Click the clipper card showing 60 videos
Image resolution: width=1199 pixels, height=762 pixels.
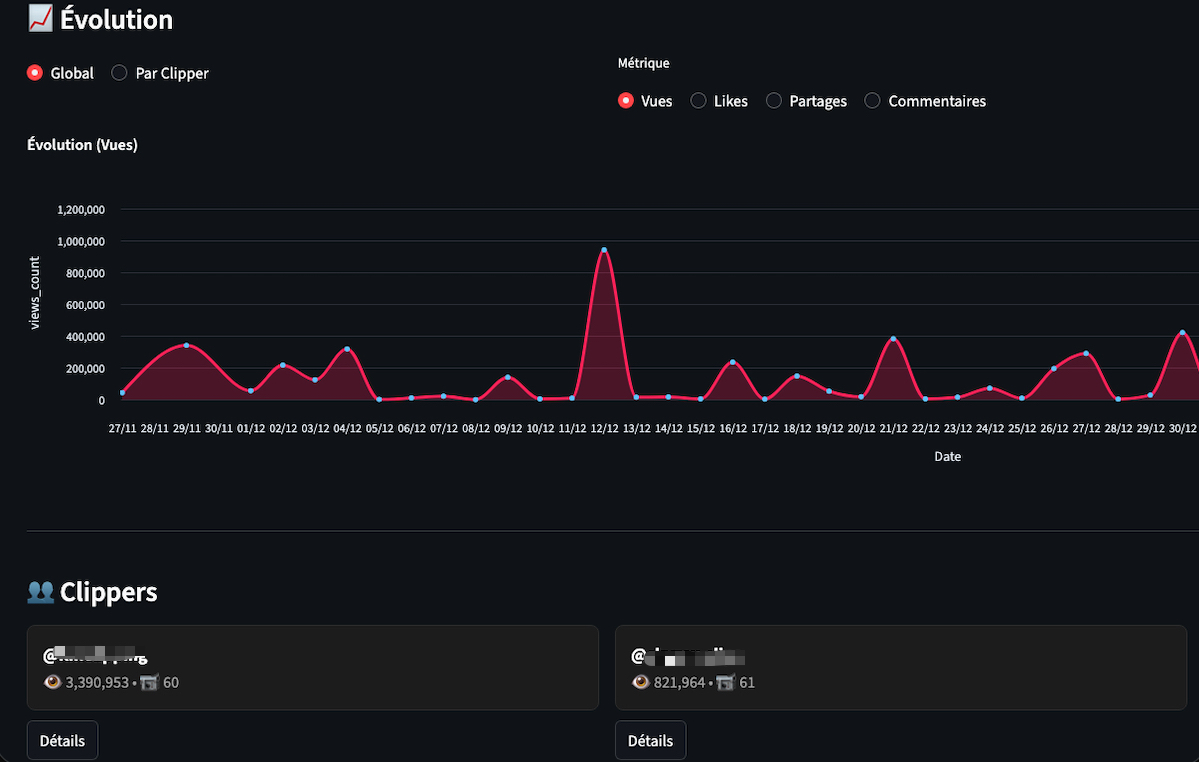[x=312, y=667]
